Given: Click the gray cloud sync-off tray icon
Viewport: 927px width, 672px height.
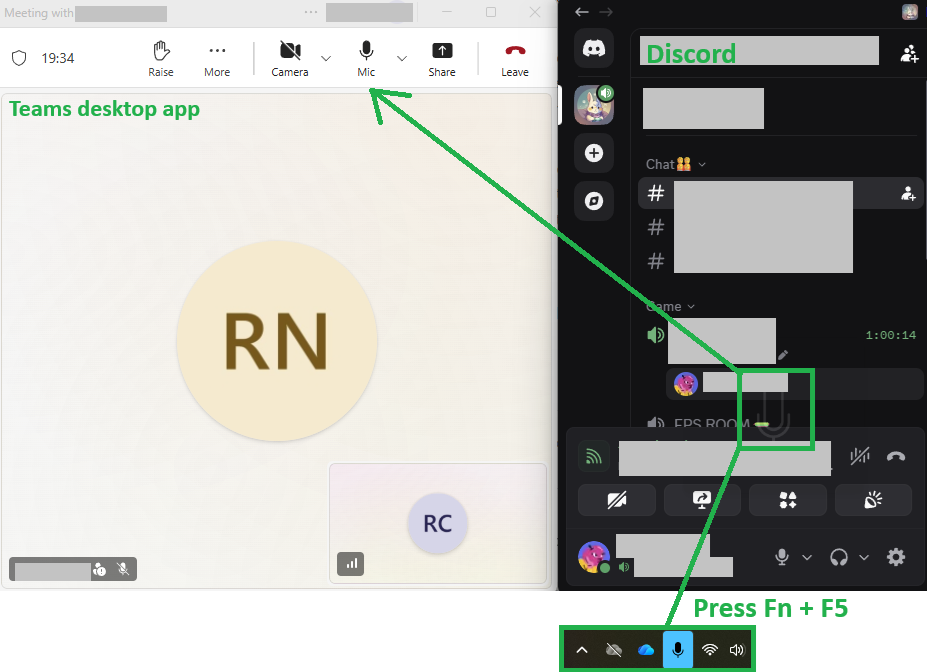Looking at the screenshot, I should (x=614, y=650).
